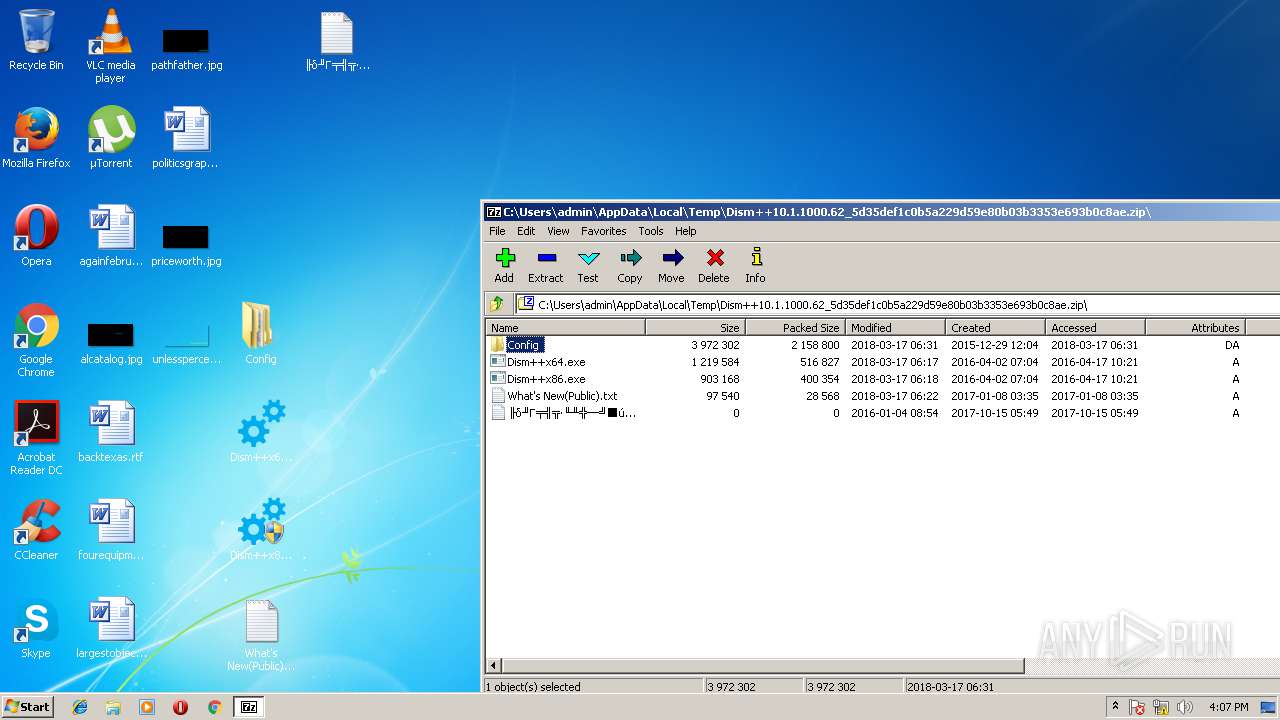1280x720 pixels.
Task: Select µTorrent desktop shortcut
Action: [x=110, y=138]
